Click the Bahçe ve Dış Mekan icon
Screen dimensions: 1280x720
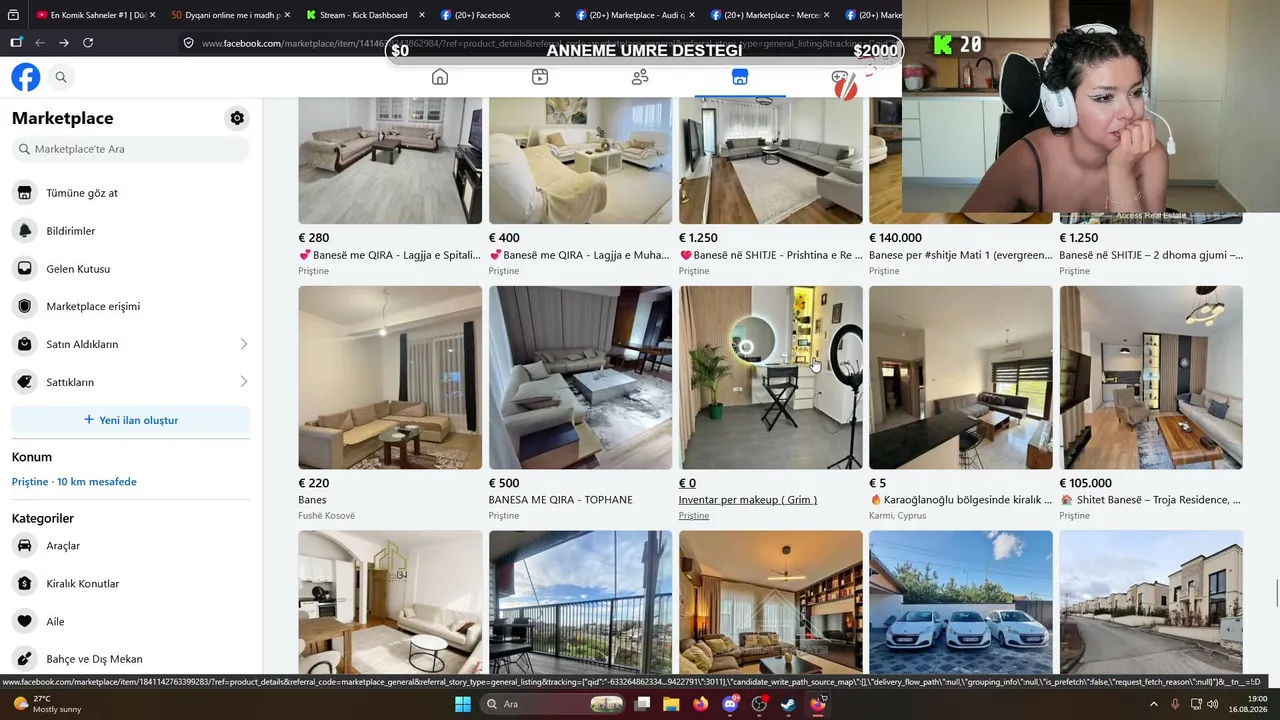click(x=25, y=659)
